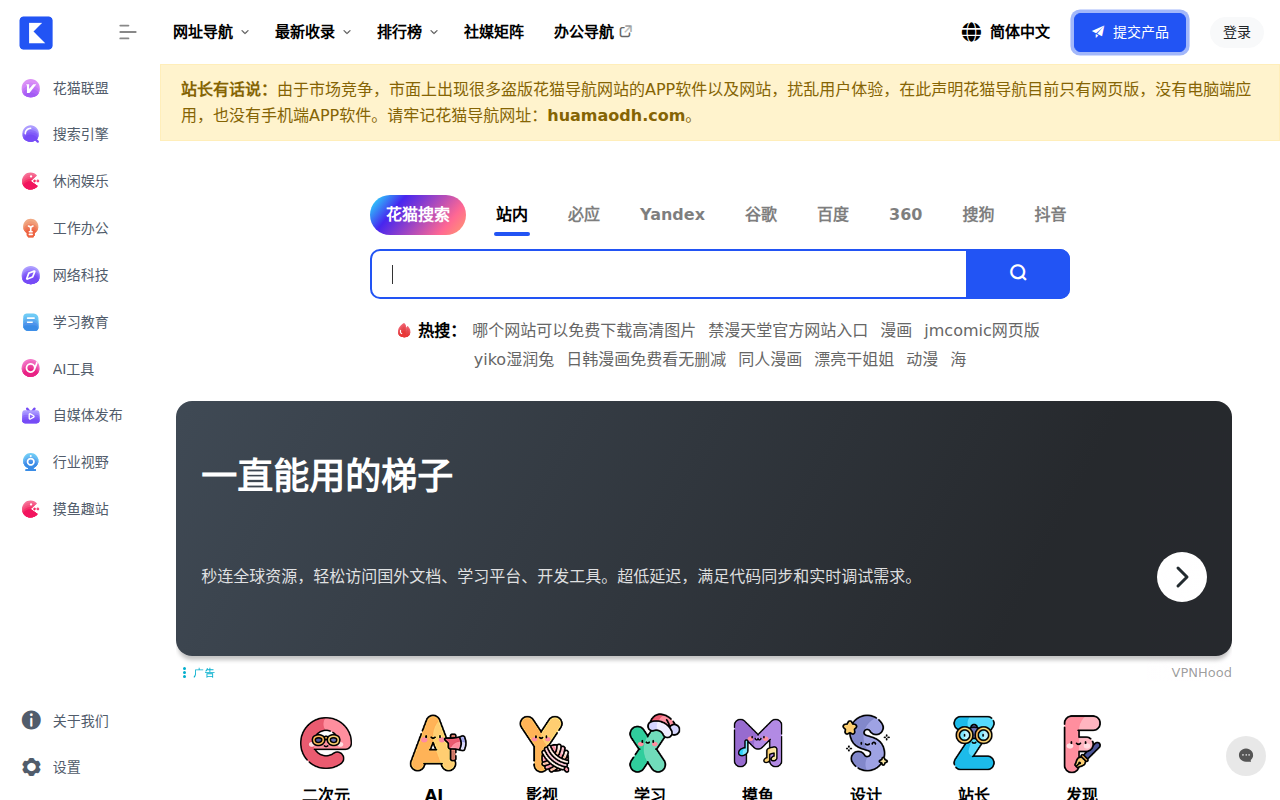Click hot search 日韩漫画免费看无删减
This screenshot has height=800, width=1280.
[x=646, y=359]
